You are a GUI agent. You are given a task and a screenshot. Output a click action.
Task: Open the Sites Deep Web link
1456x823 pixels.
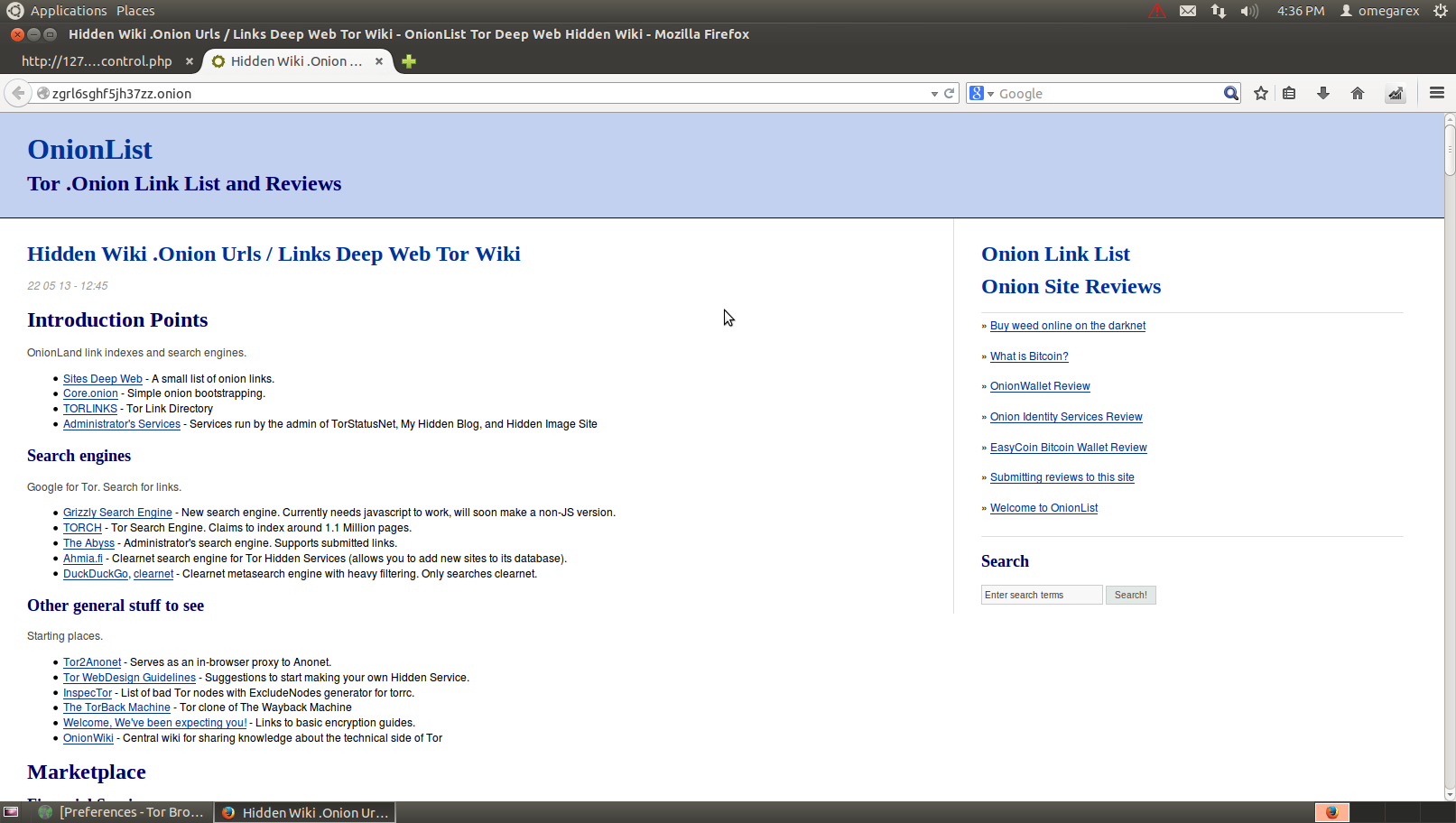(103, 379)
